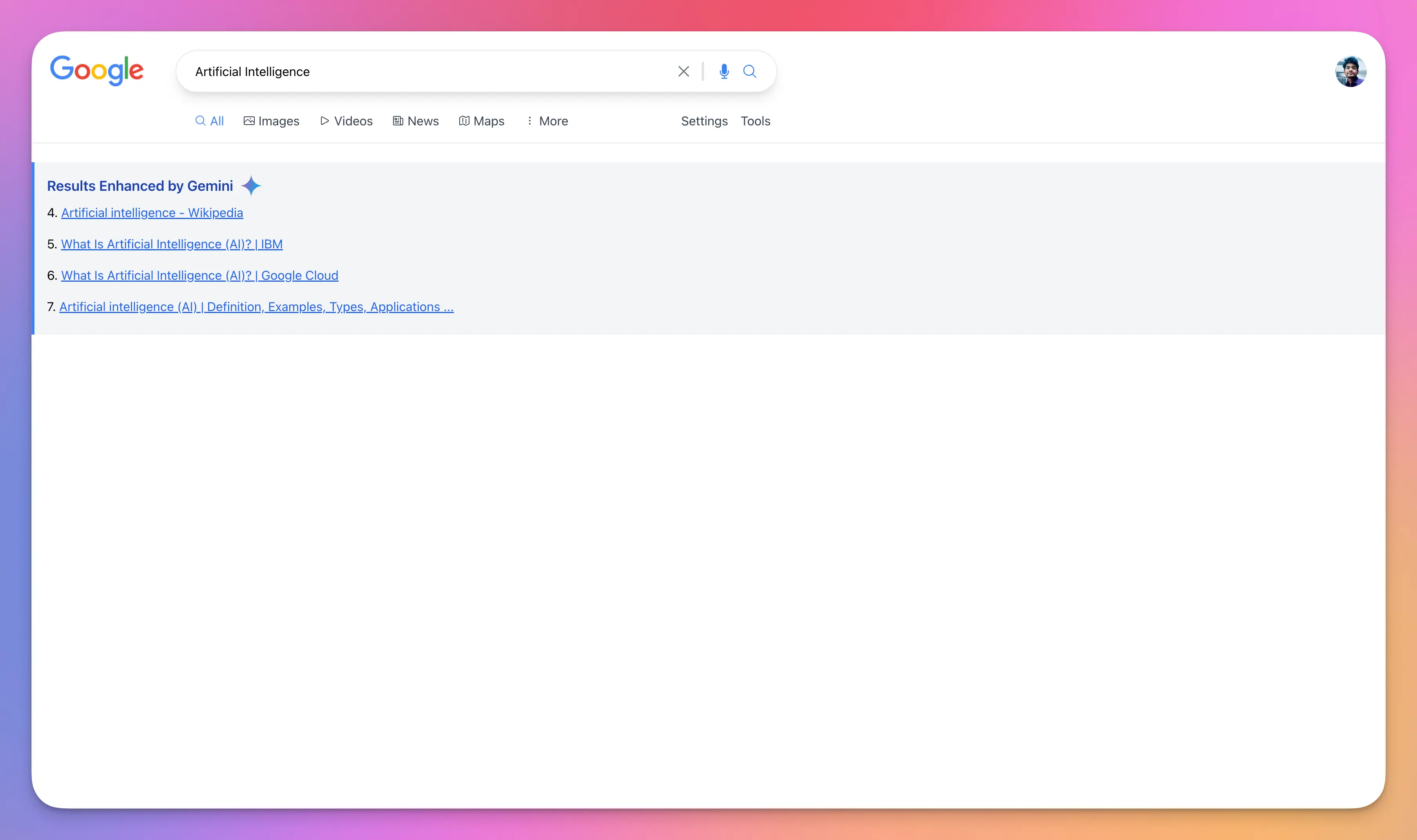Screen dimensions: 1417x840
Task: Click the Google logo
Action: coord(97,71)
